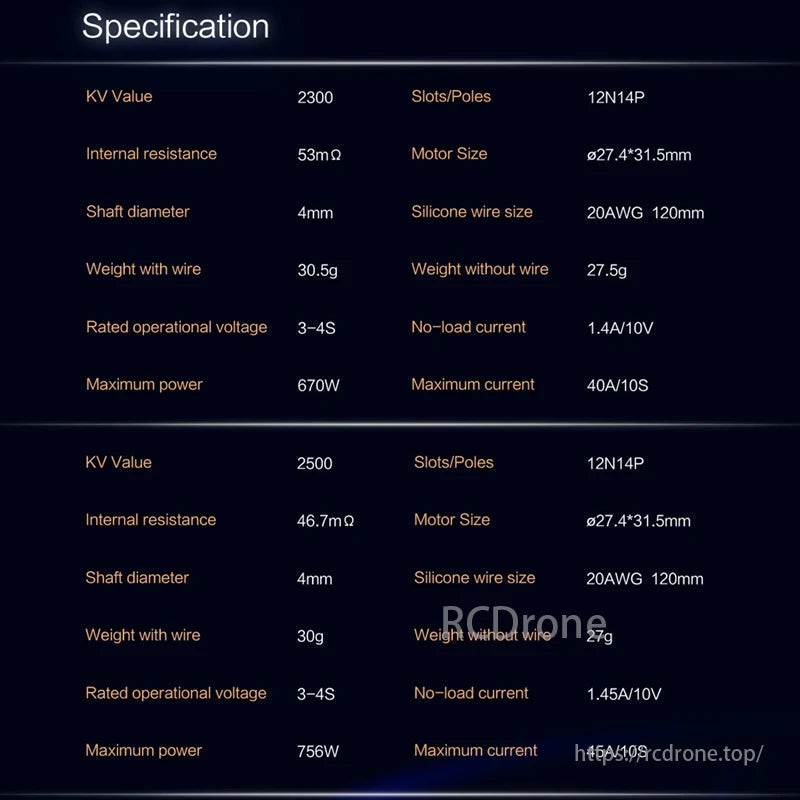The image size is (800, 800).
Task: Click Maximum power label beside 670W
Action: [144, 385]
